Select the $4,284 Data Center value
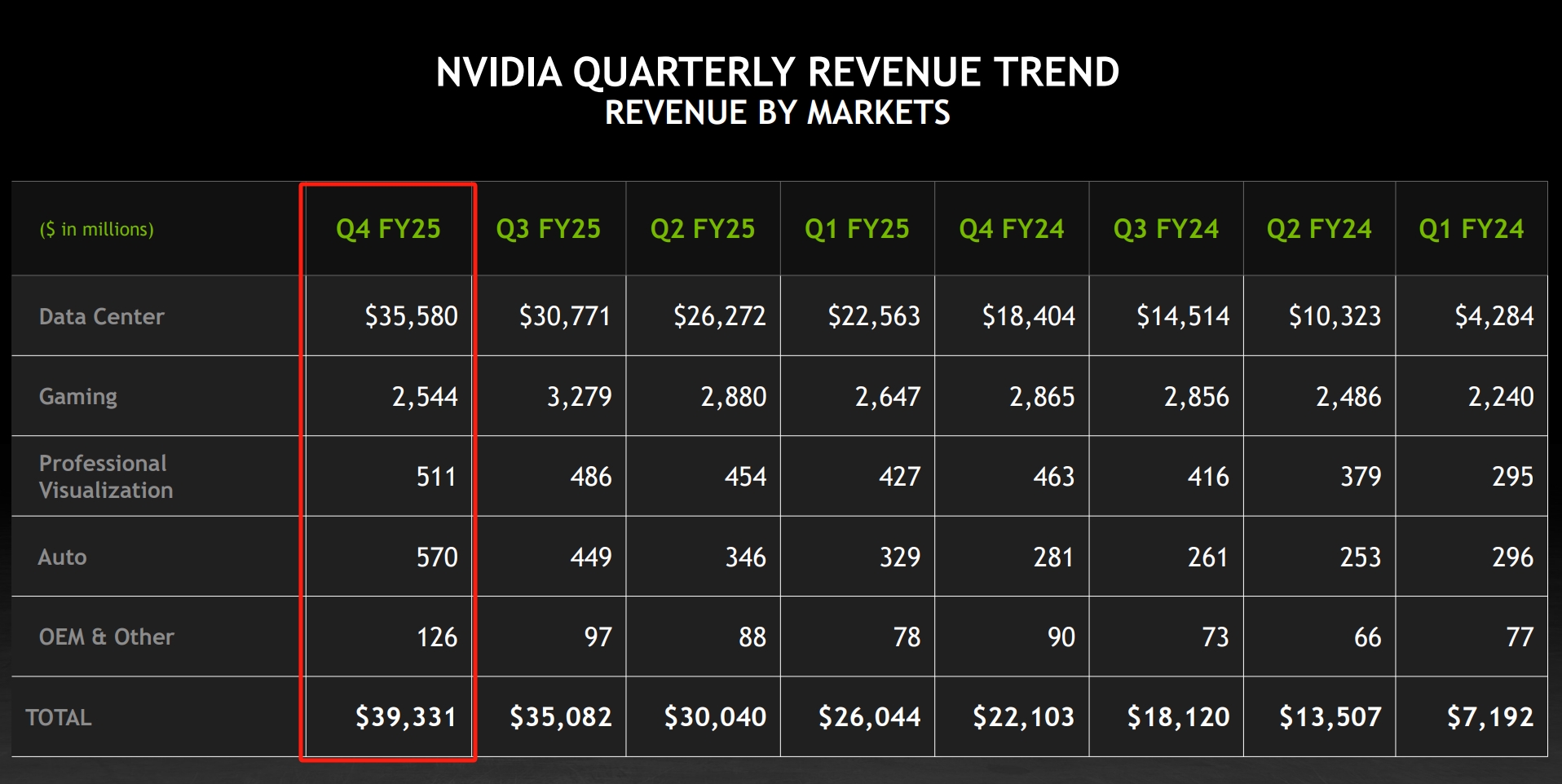1562x784 pixels. tap(1494, 316)
